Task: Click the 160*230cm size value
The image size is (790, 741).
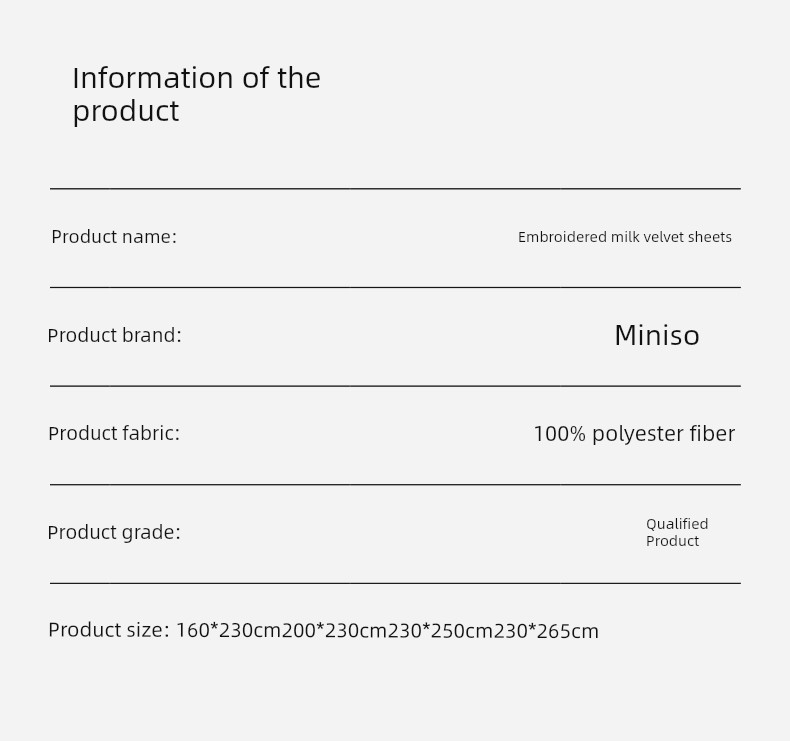Action: point(228,631)
